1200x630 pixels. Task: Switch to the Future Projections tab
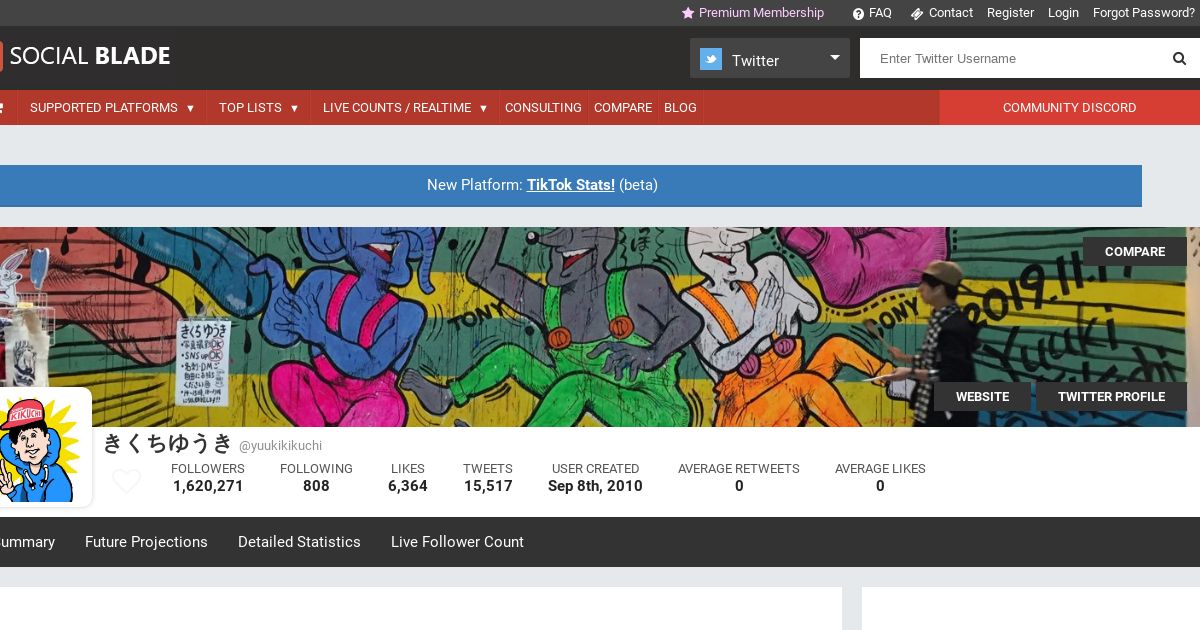(146, 542)
